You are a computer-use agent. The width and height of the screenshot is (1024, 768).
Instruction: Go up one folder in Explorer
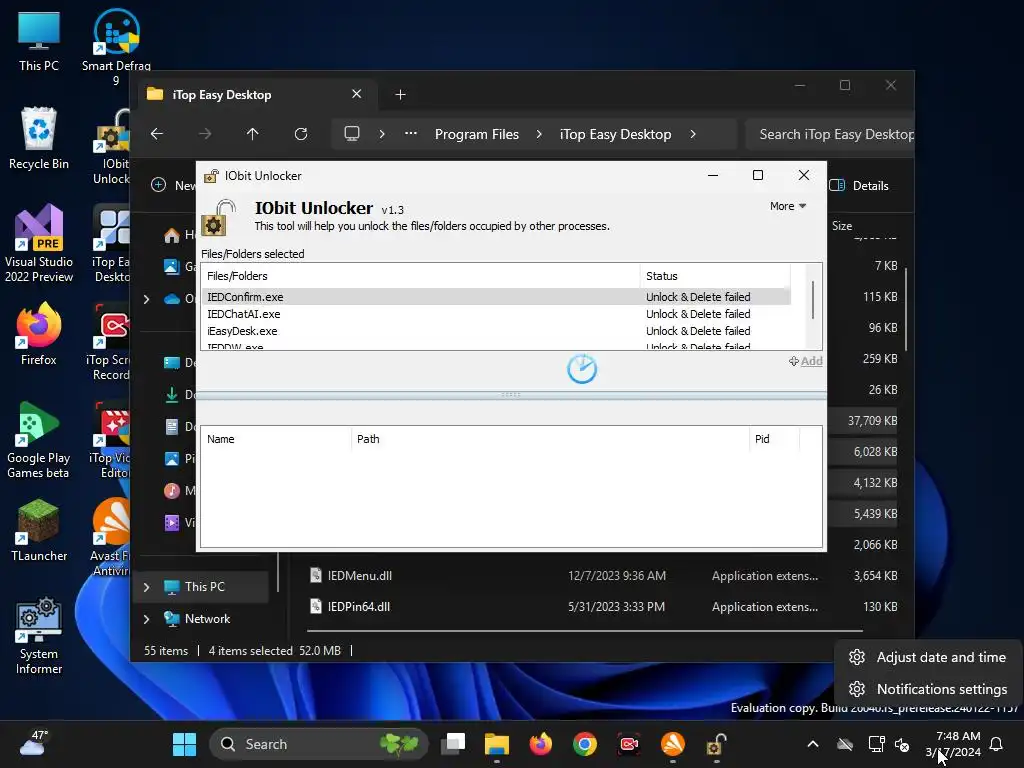pos(253,134)
